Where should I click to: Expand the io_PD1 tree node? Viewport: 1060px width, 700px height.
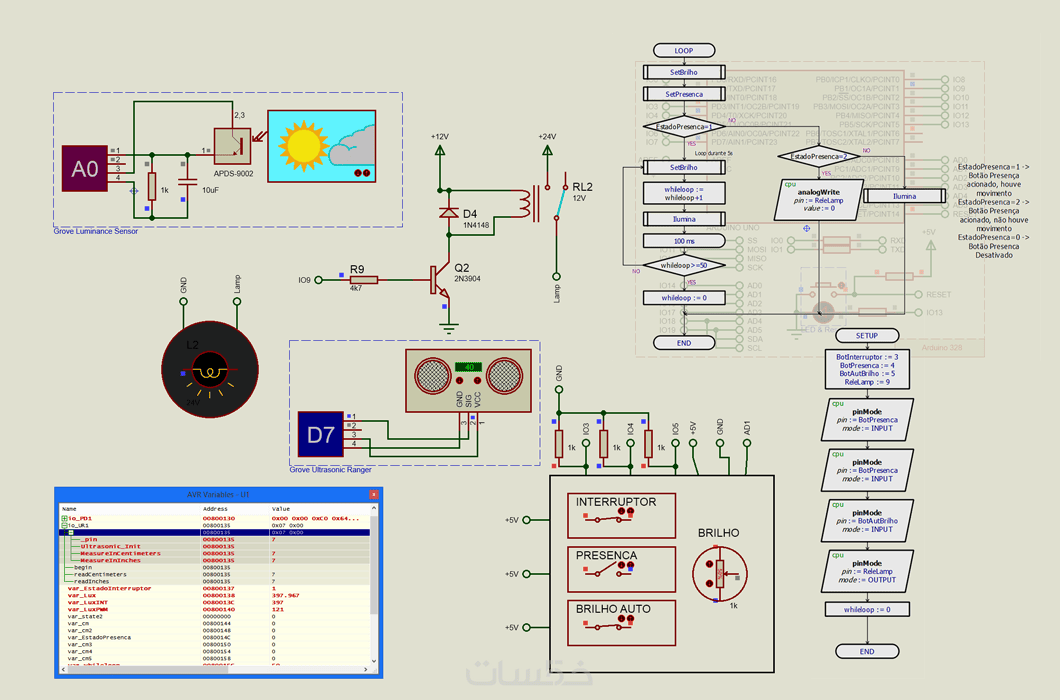click(64, 519)
